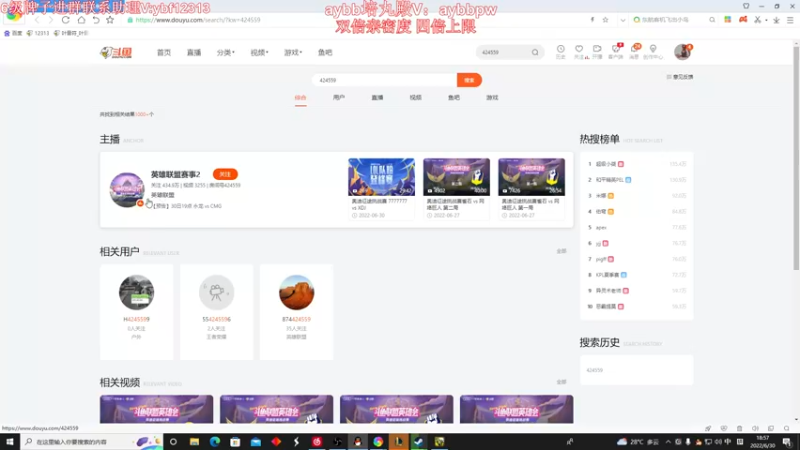Open 直播 in top navigation
This screenshot has width=800, height=450.
[194, 53]
